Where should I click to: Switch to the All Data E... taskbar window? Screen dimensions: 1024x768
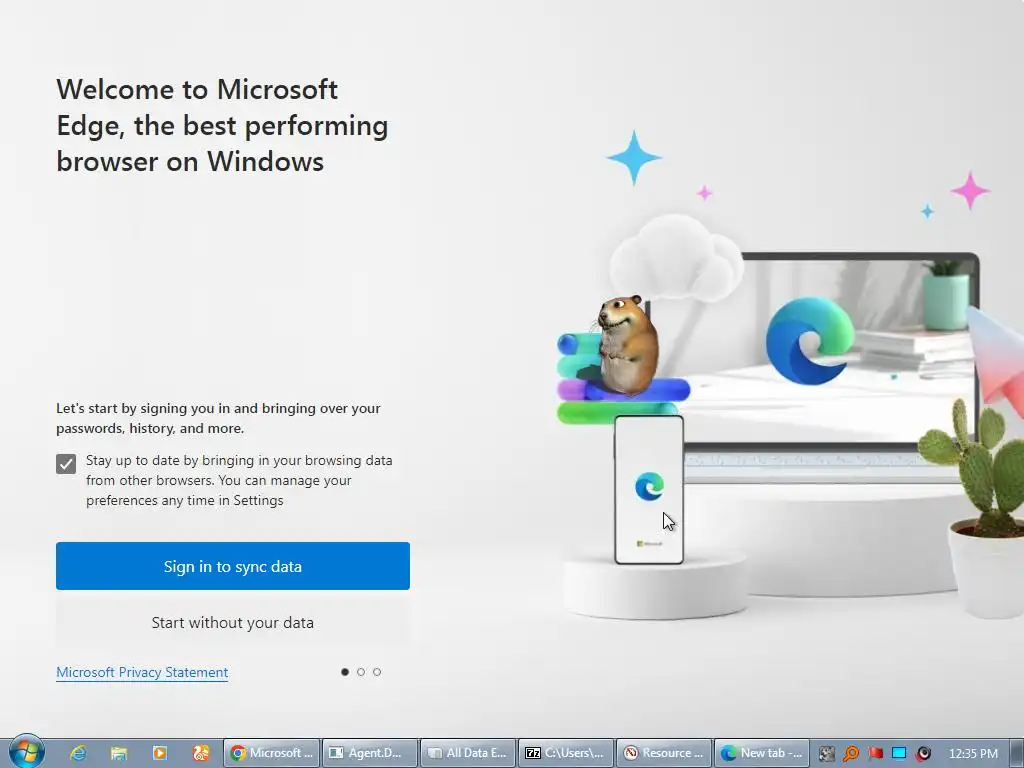pyautogui.click(x=468, y=753)
